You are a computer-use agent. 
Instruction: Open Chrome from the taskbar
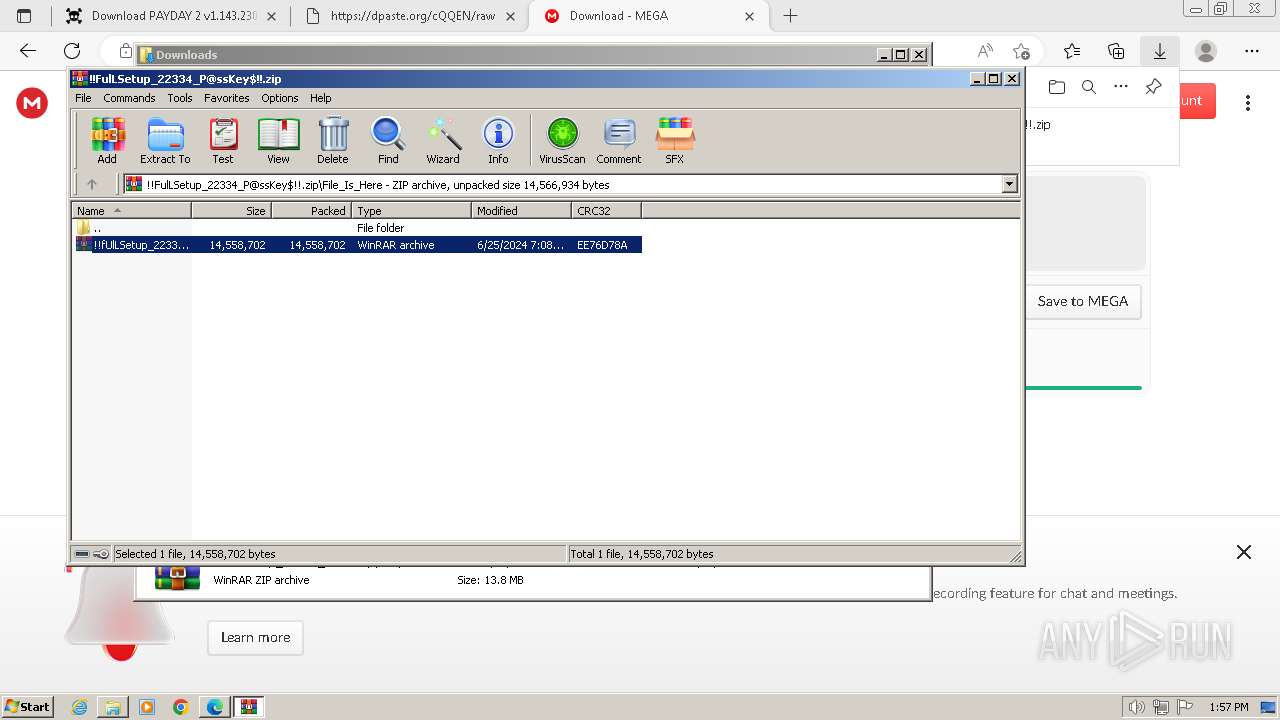point(181,707)
